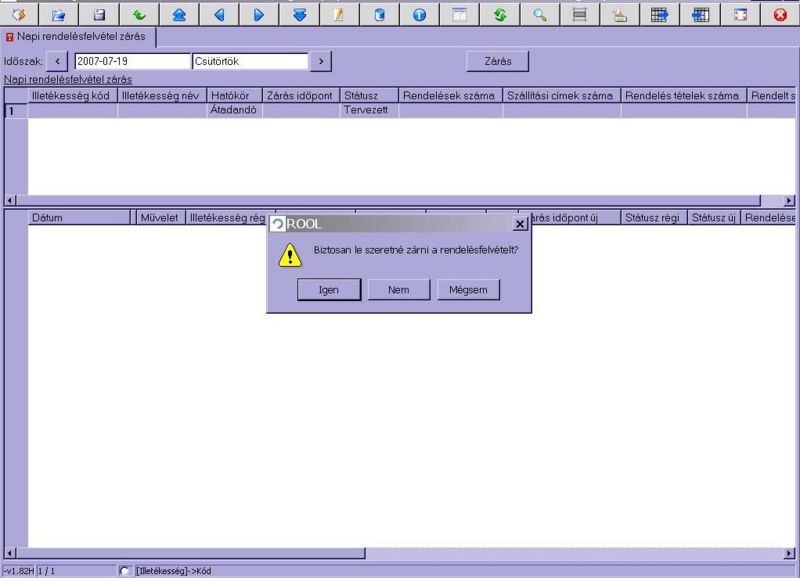Jump to last record with down arrow
The width and height of the screenshot is (800, 578).
299,15
